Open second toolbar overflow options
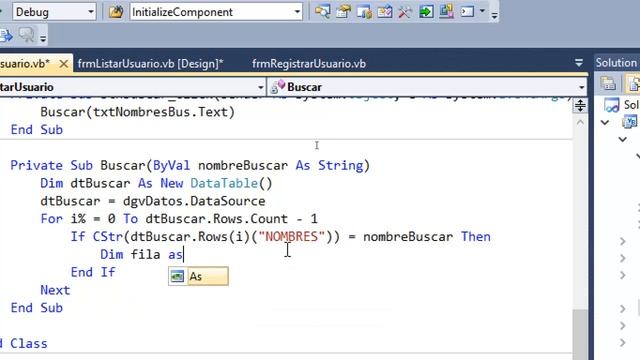Image resolution: width=640 pixels, height=360 pixels. (x=43, y=39)
